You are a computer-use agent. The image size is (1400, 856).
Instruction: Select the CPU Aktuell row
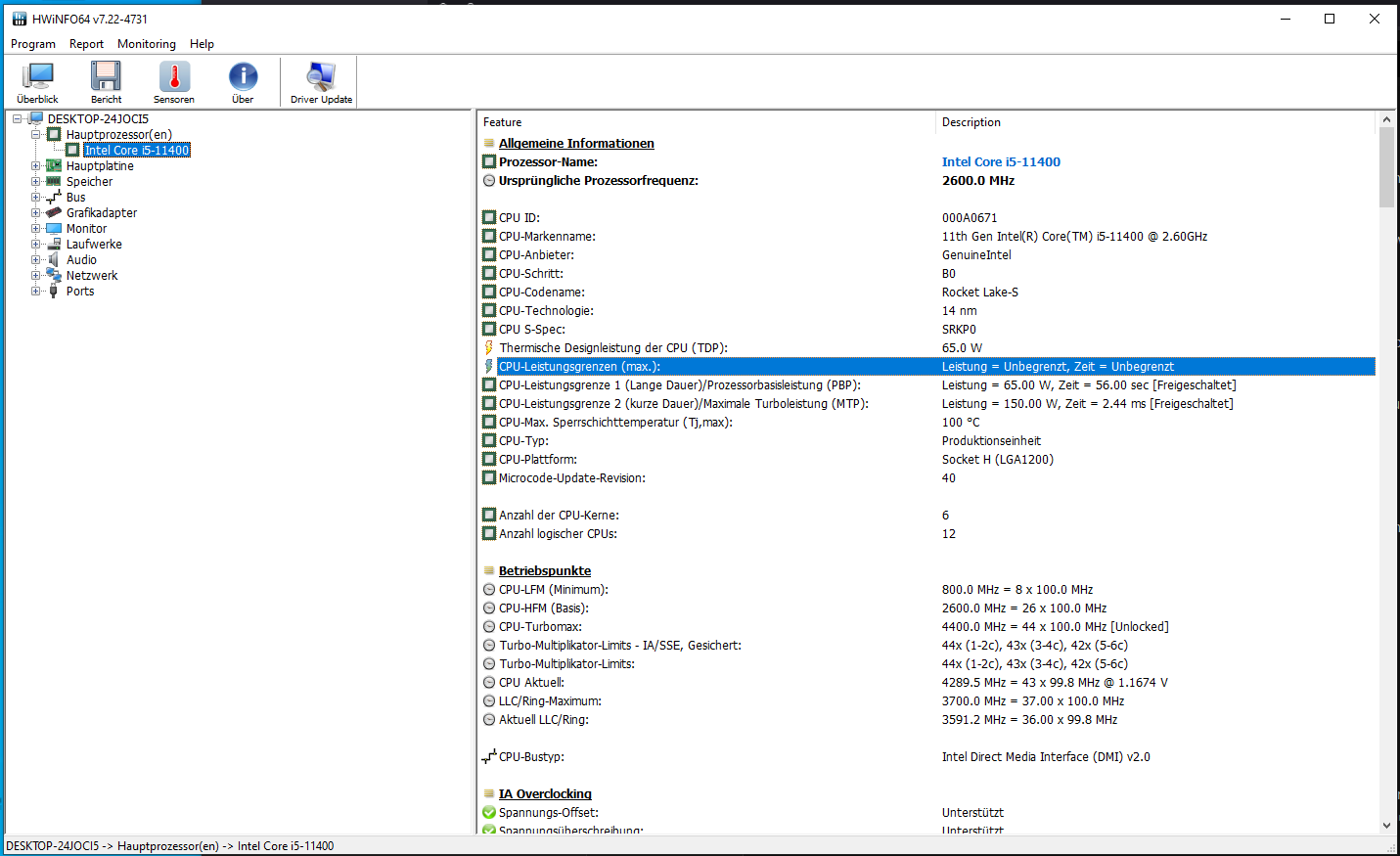[x=927, y=682]
